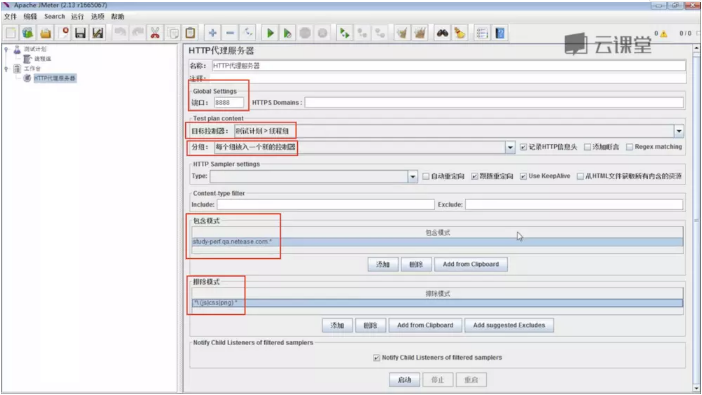Screen dimensions: 702x395
Task: Click the 名称 name input field
Action: tap(449, 66)
